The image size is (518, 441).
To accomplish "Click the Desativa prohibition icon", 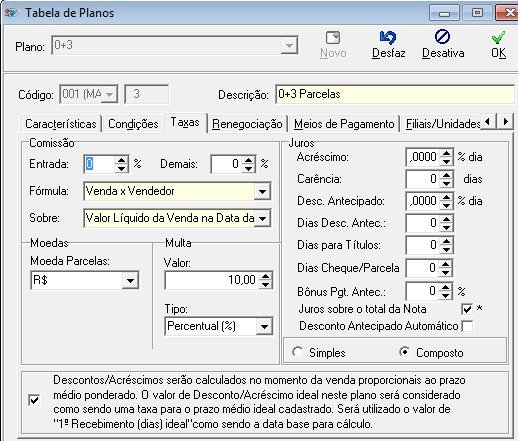I will (443, 37).
